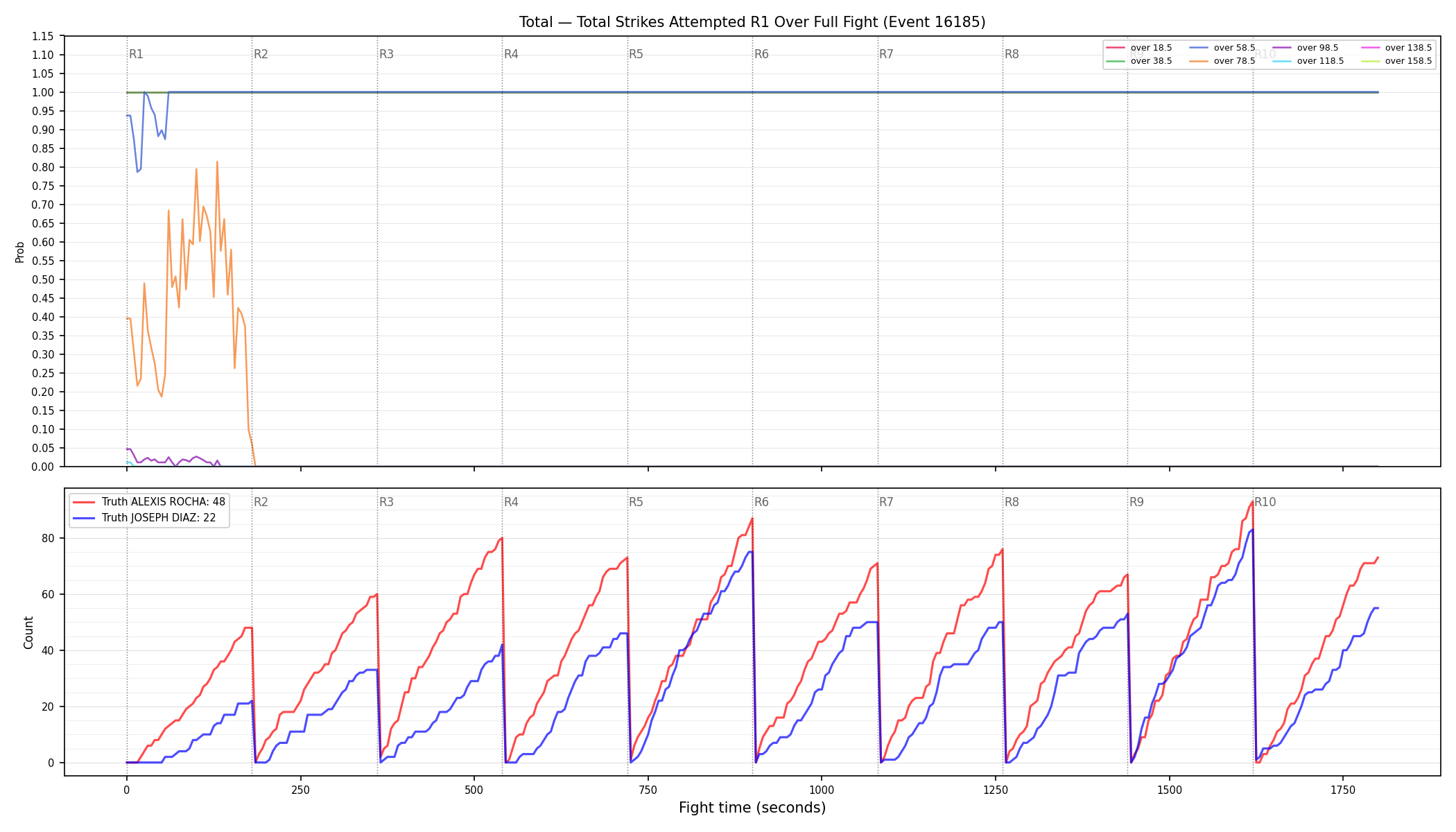Click the R8 round label in the probability chart
Viewport: 1456px width, 832px height.
tap(1012, 54)
